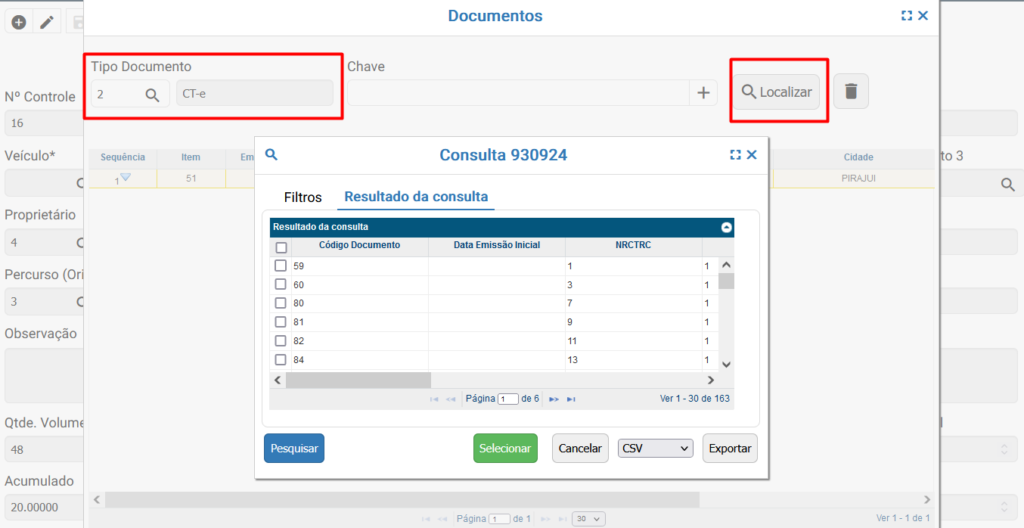This screenshot has height=528, width=1024.
Task: Click the green Selecionar button
Action: (505, 449)
